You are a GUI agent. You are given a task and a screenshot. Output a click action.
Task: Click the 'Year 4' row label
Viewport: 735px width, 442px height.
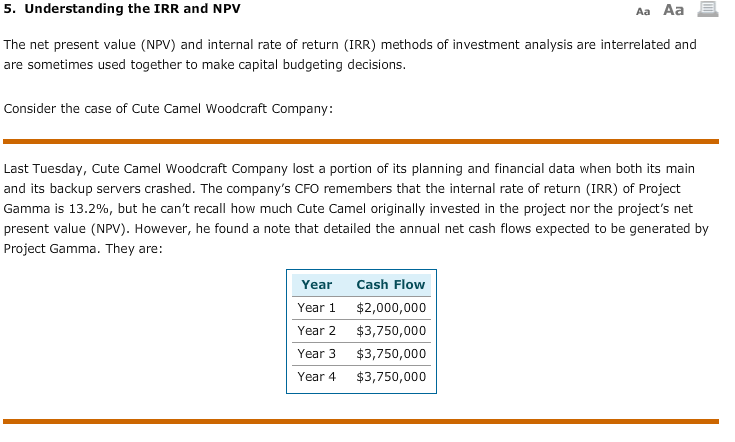316,376
